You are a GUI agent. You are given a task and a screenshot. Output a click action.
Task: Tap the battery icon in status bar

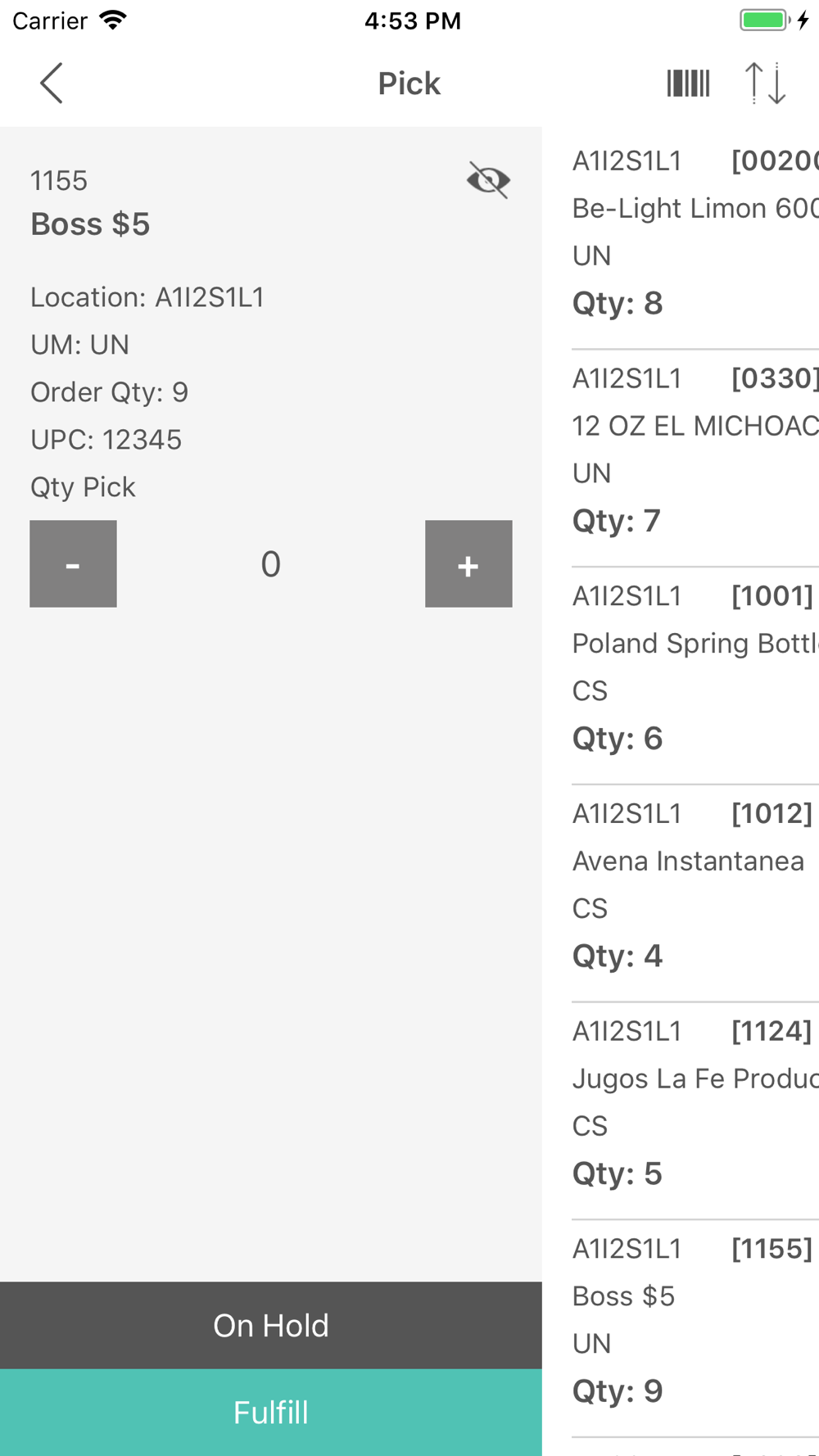765,20
